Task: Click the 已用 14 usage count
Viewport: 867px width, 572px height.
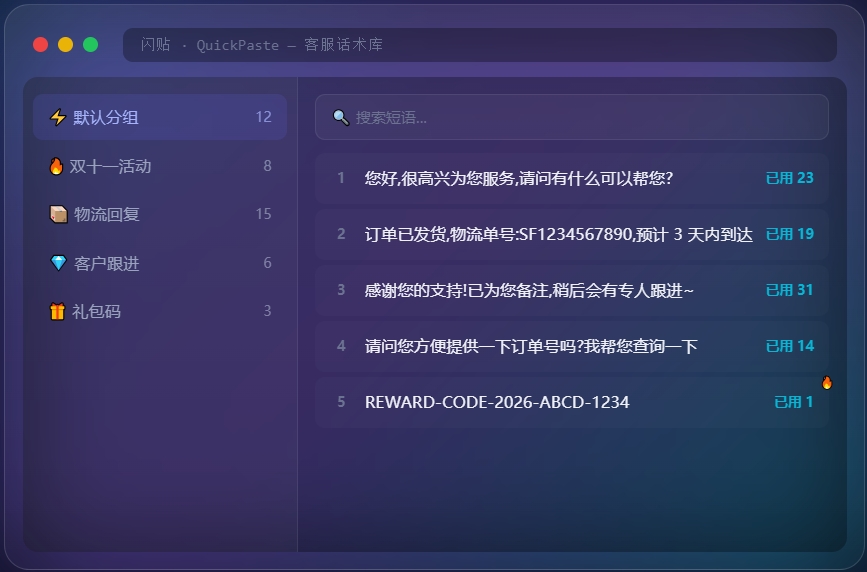Action: pos(790,346)
